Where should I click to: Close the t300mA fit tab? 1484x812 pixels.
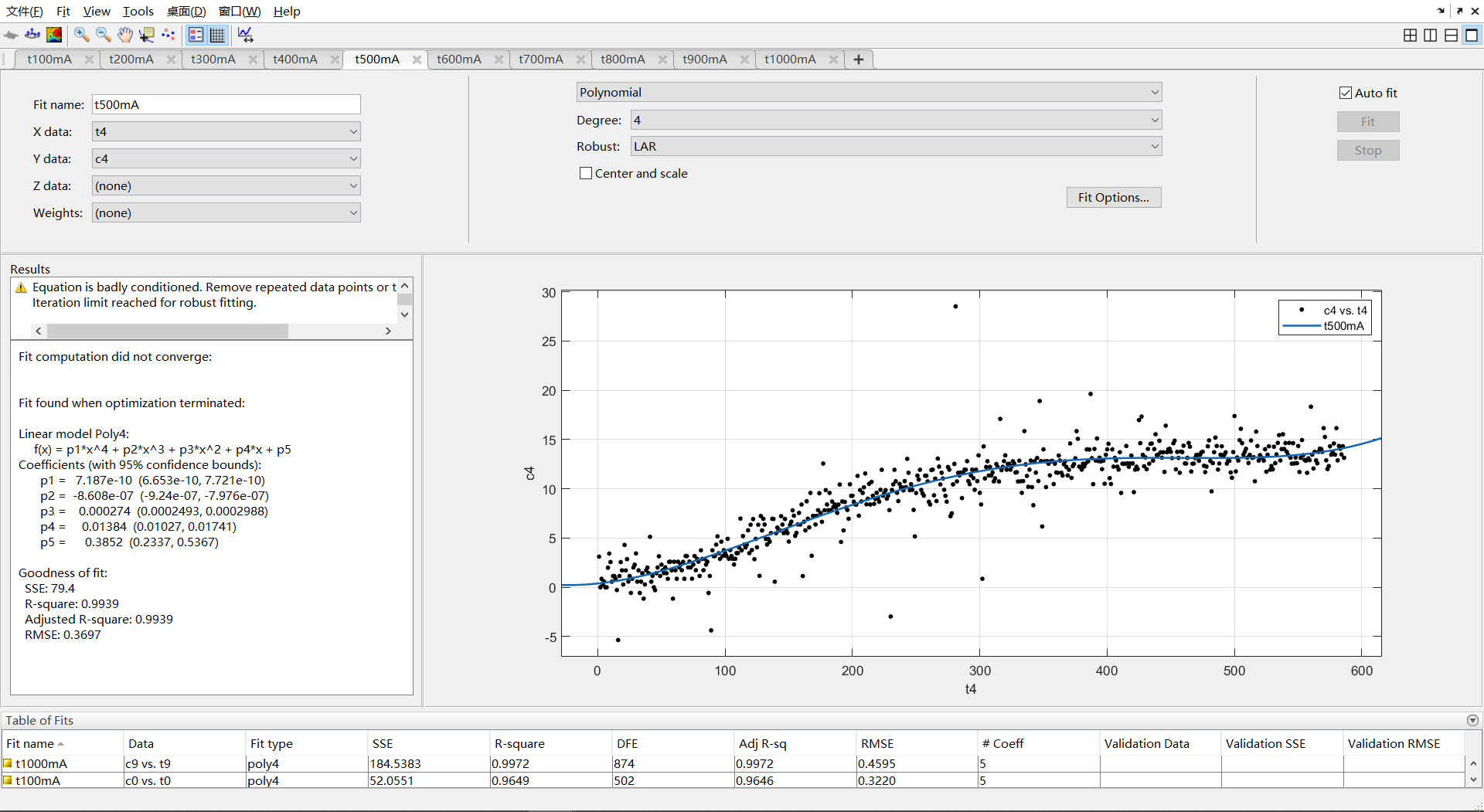pyautogui.click(x=253, y=59)
